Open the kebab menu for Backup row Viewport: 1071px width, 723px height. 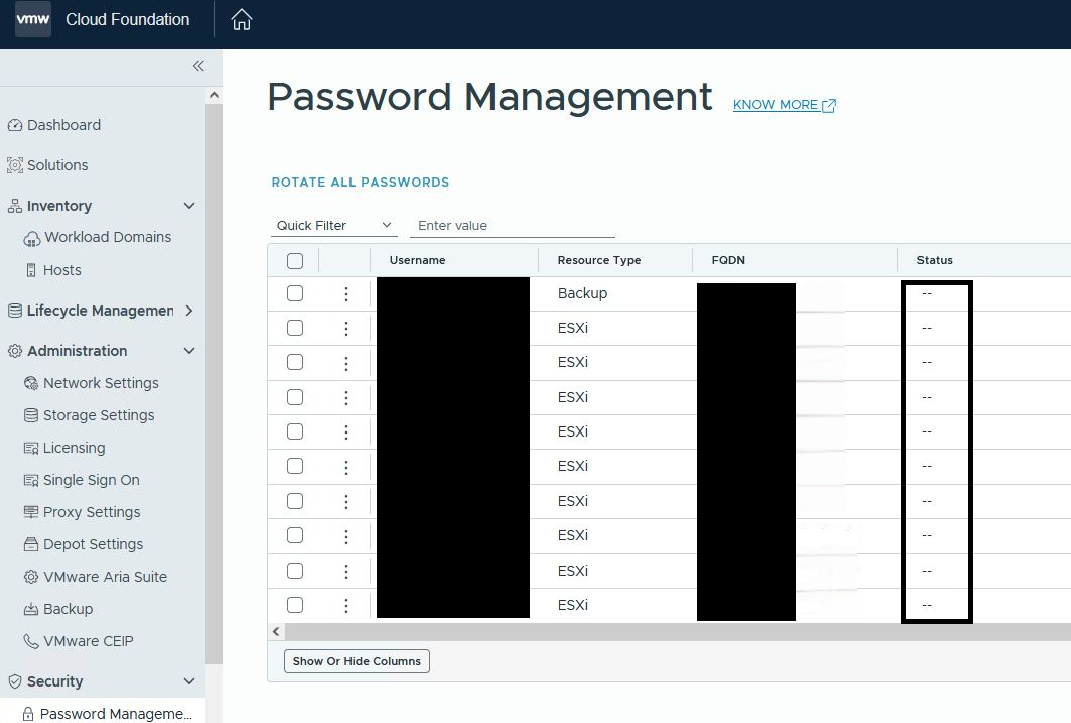(x=346, y=294)
